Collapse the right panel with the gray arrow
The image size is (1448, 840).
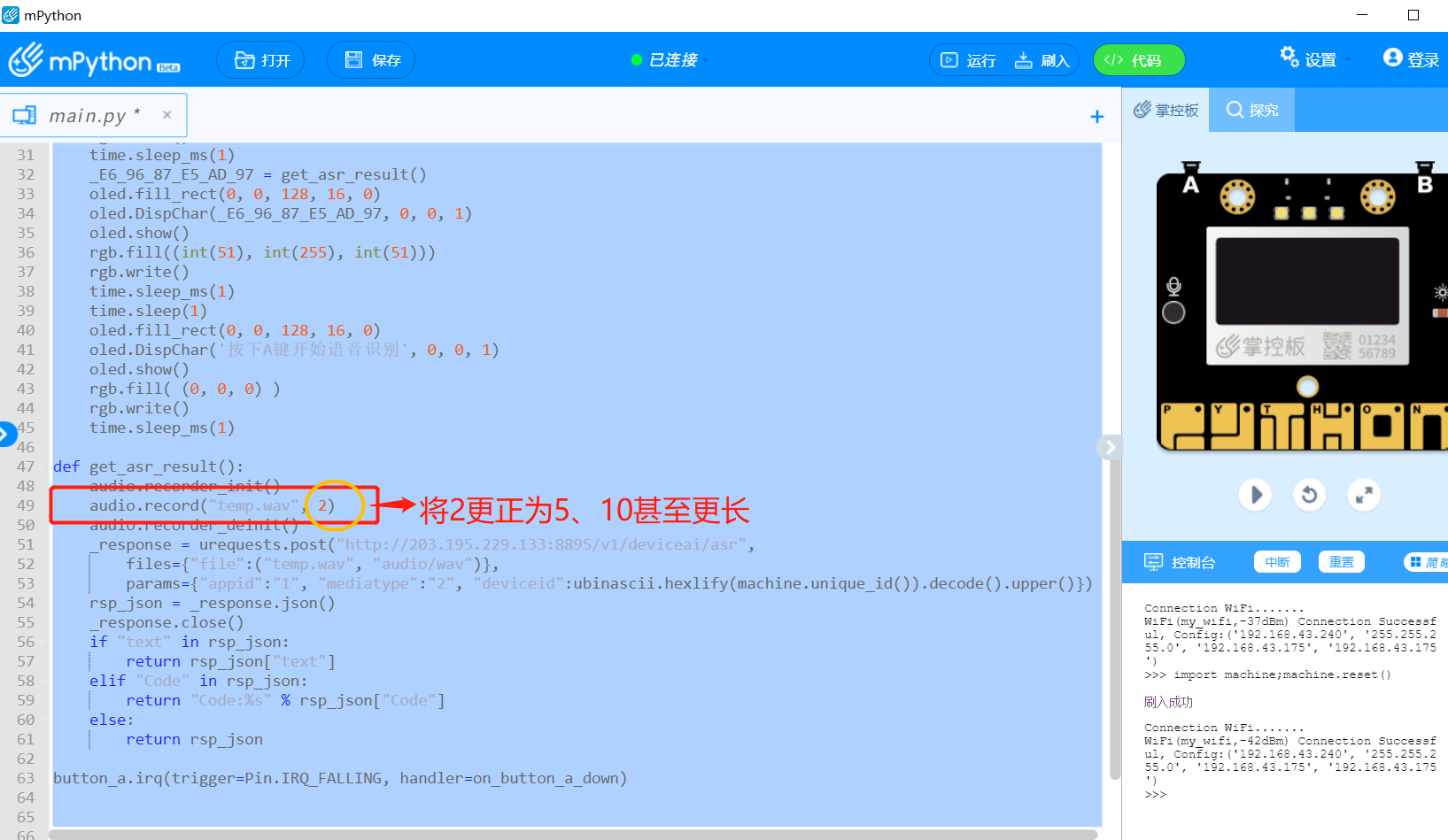click(1110, 447)
